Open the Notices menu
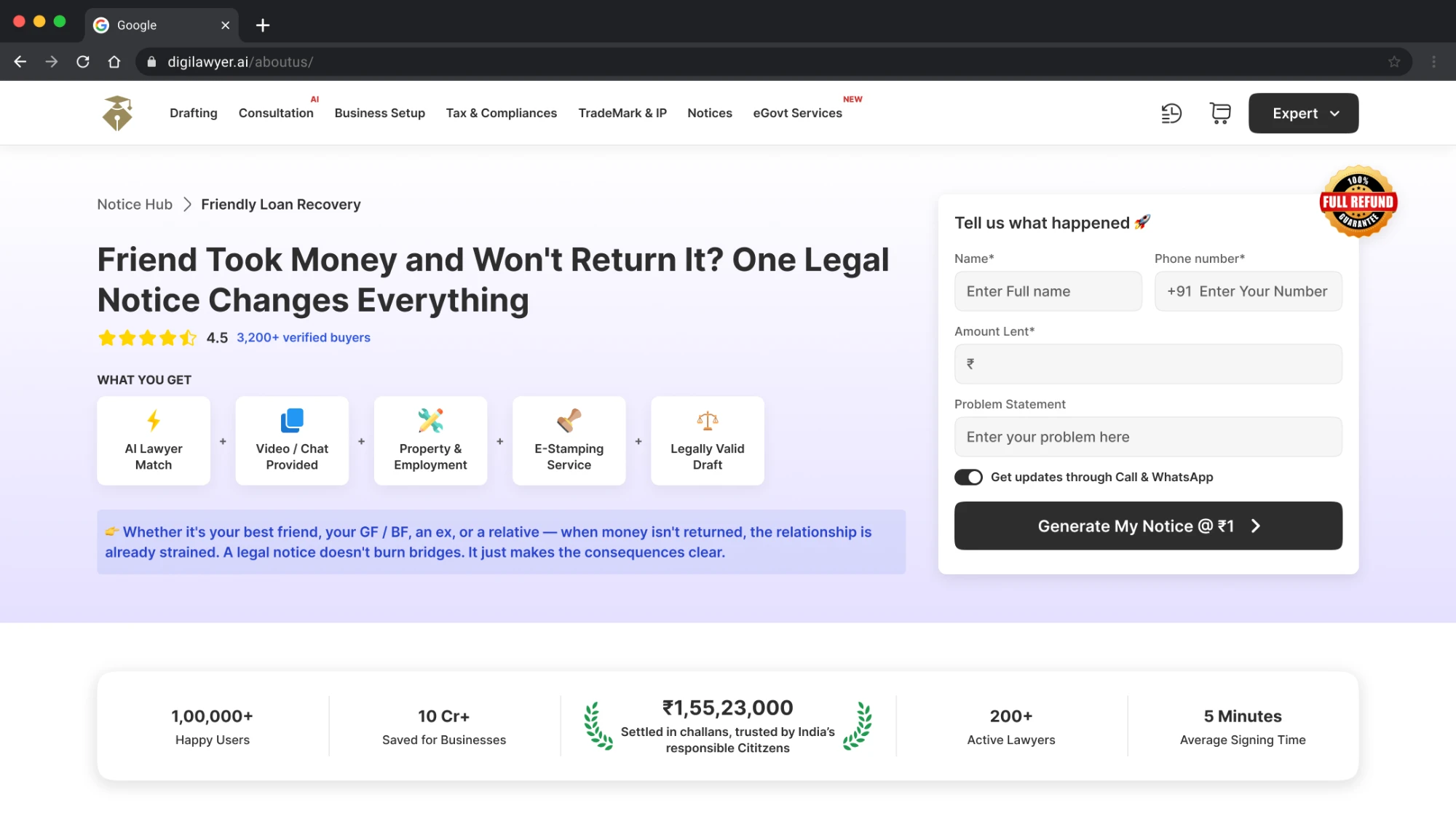Image resolution: width=1456 pixels, height=819 pixels. click(x=710, y=113)
